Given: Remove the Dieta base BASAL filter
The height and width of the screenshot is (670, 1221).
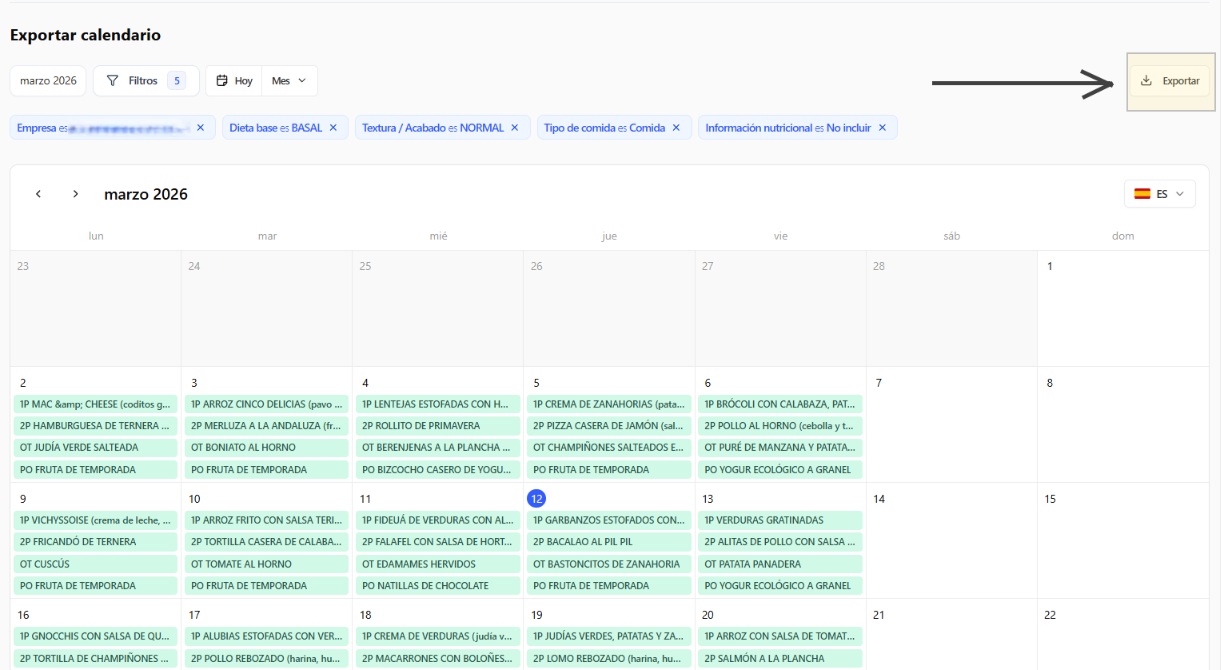Looking at the screenshot, I should (x=333, y=128).
